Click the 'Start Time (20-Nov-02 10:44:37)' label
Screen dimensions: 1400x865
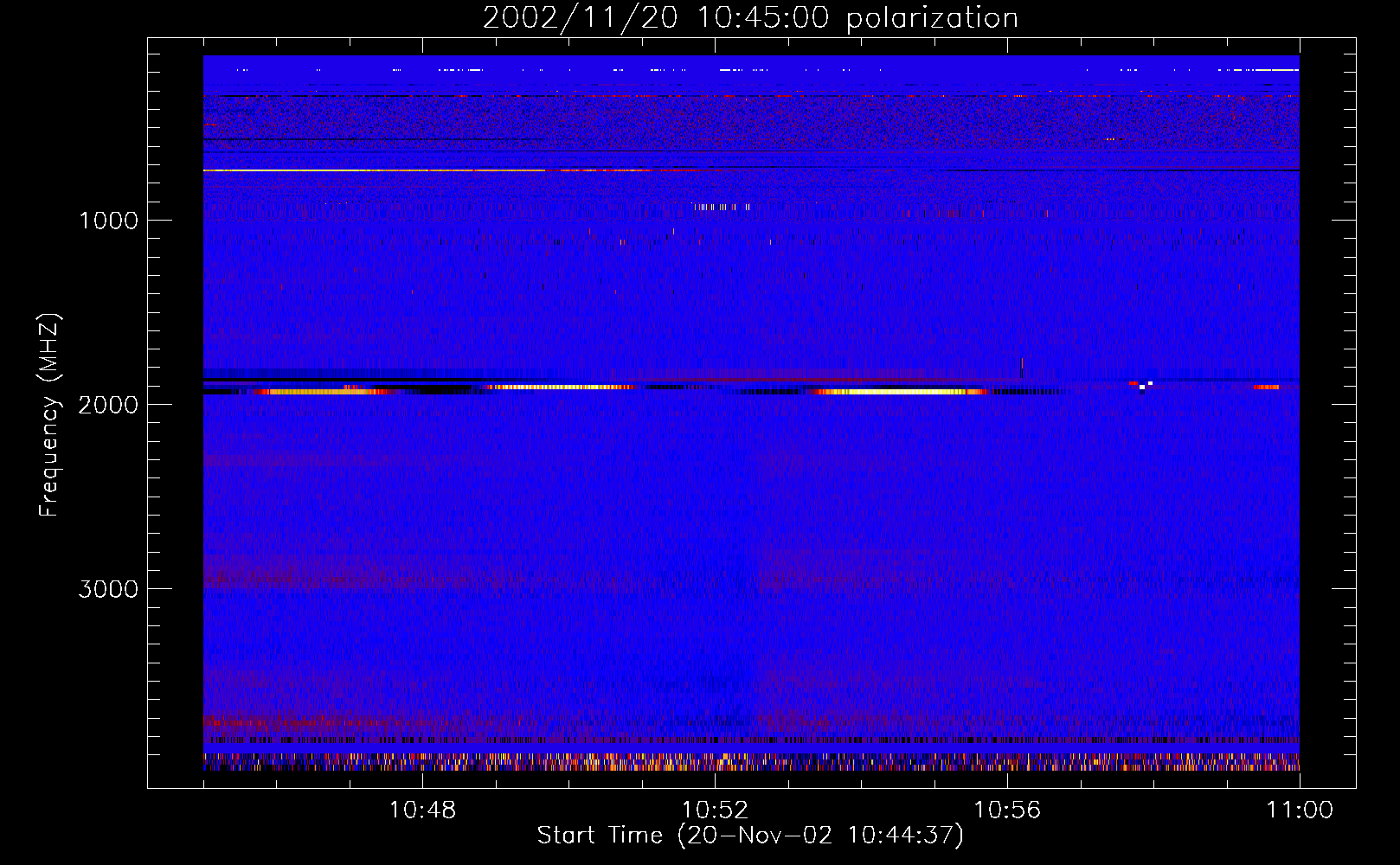click(x=750, y=836)
